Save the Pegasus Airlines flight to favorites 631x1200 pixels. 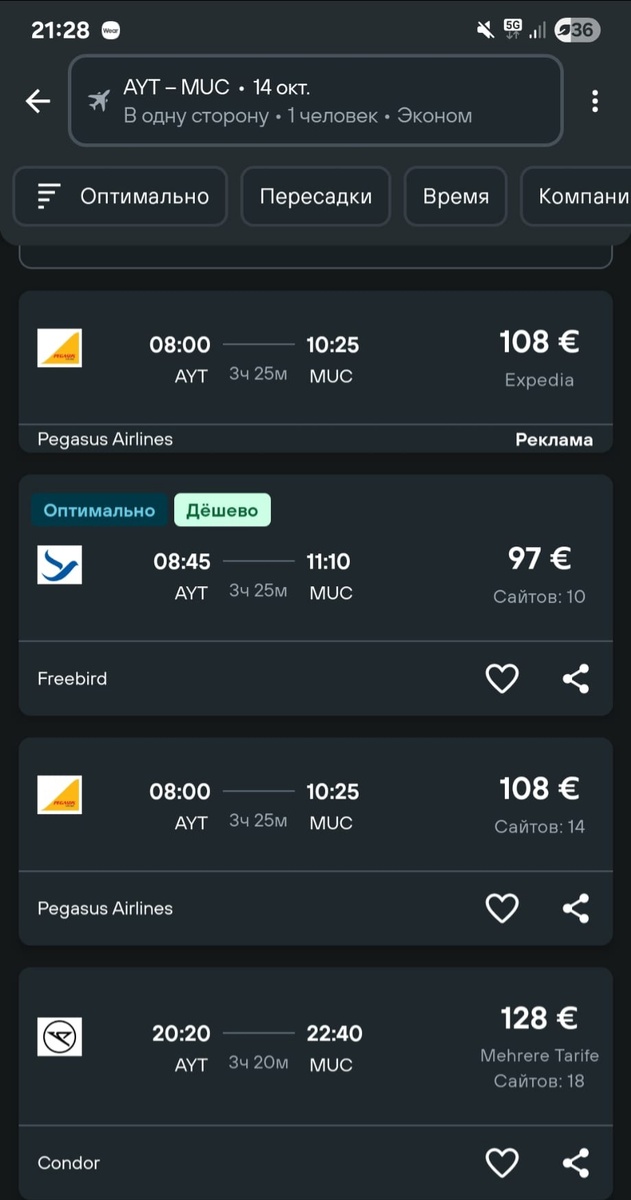pos(502,908)
